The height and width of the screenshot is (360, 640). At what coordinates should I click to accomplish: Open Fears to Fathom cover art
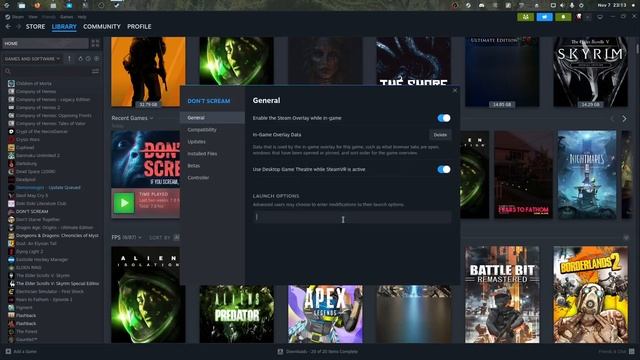[x=523, y=175]
